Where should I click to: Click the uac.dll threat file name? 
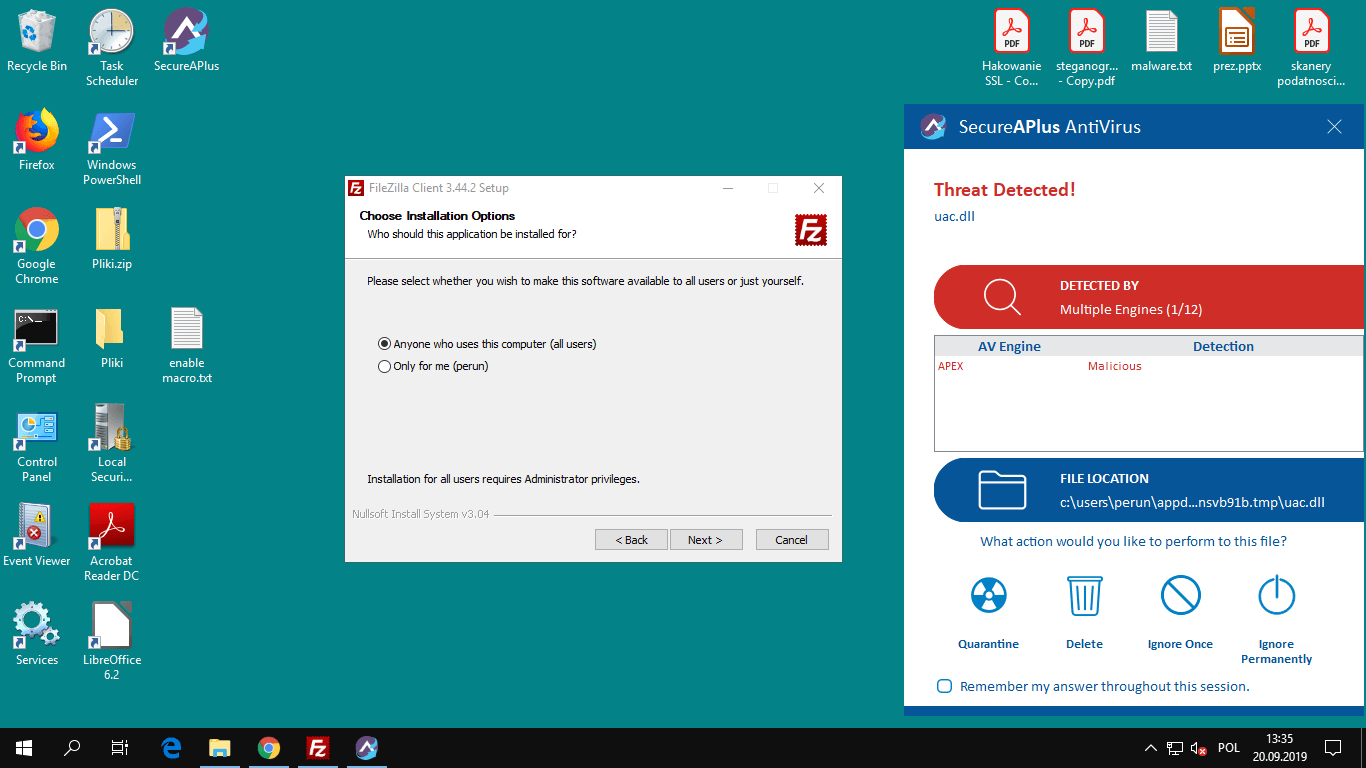[x=954, y=216]
